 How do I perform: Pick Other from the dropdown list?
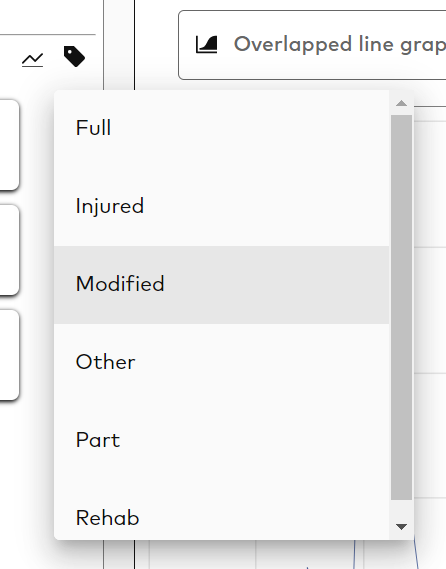pos(221,363)
